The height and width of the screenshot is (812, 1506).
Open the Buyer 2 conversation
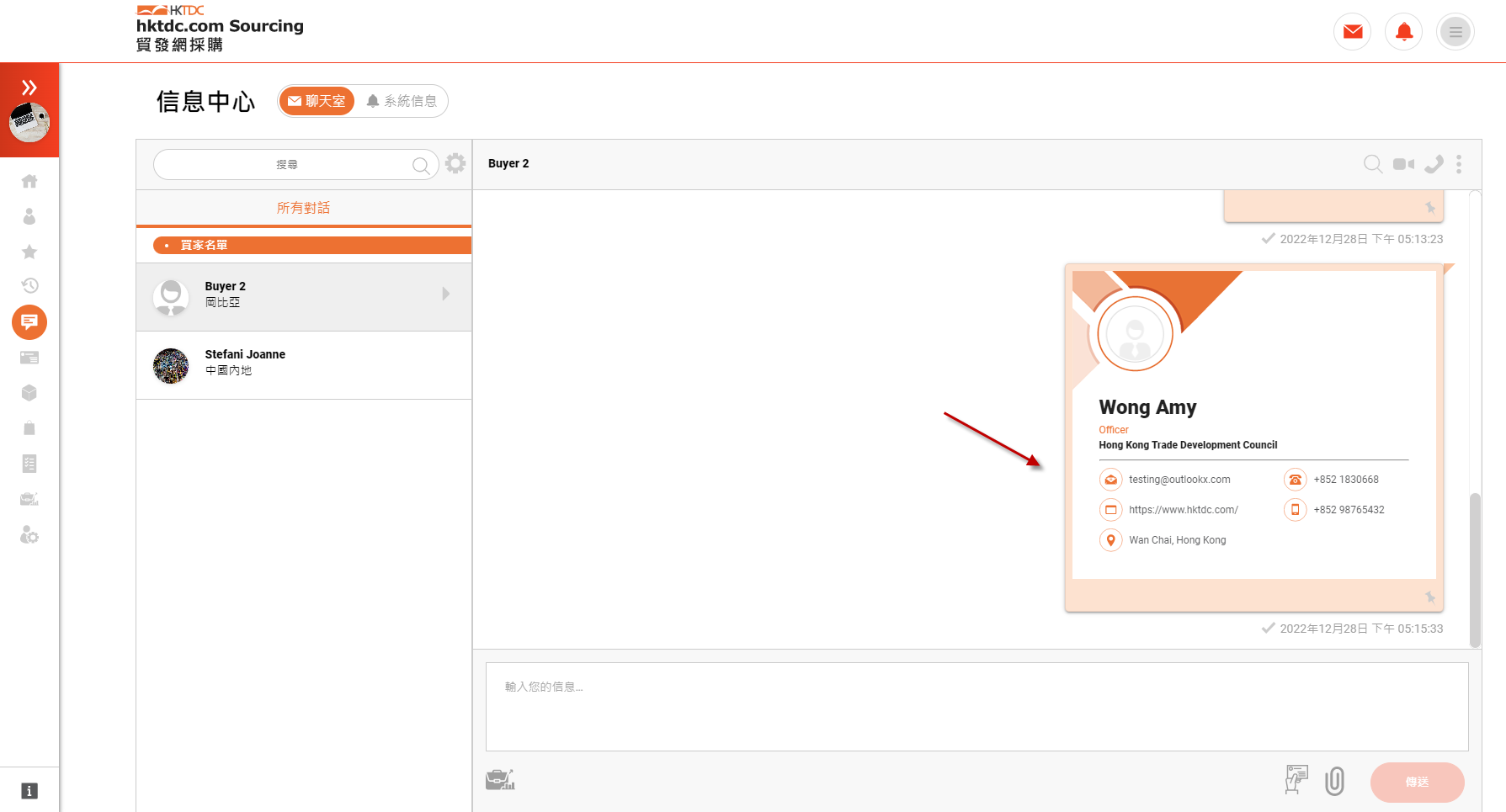point(304,297)
